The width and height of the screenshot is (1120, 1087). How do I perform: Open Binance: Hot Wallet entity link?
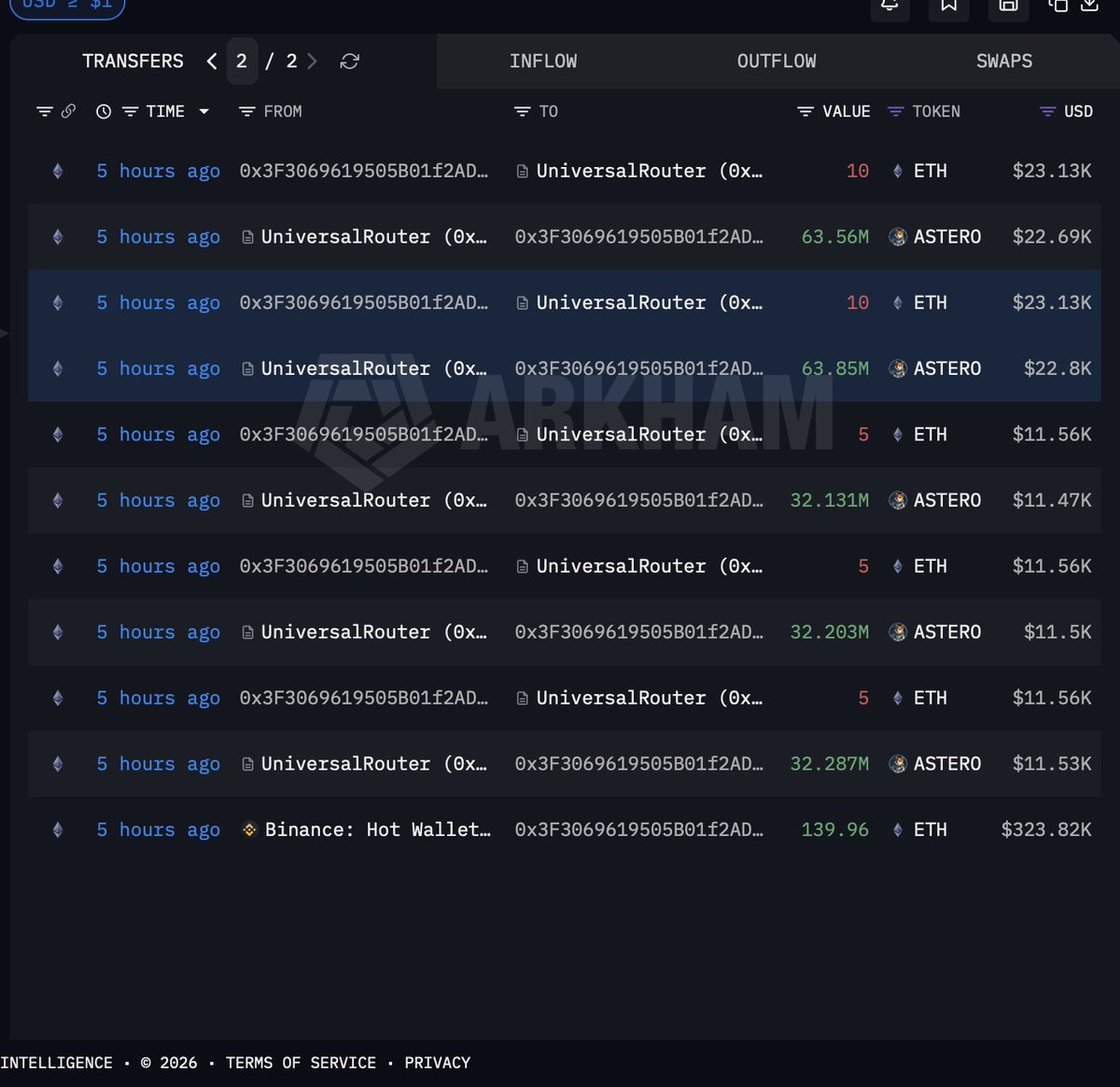click(x=378, y=829)
